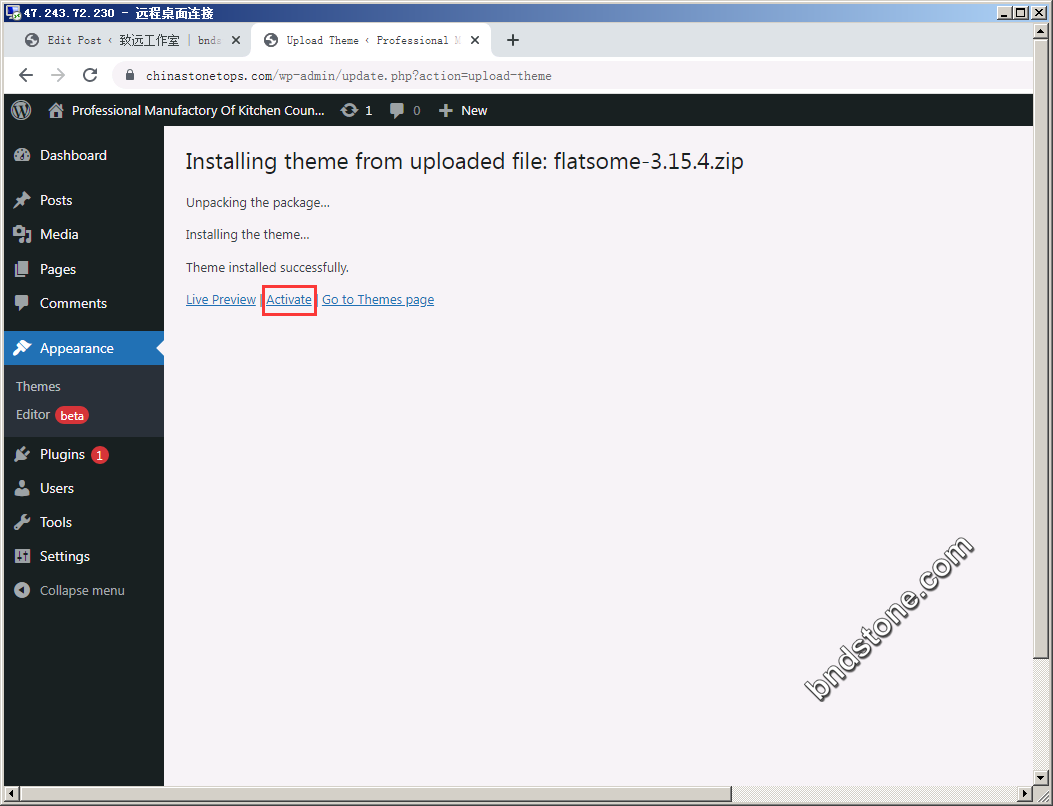The image size is (1053, 806).
Task: Click Go to Themes page link
Action: pos(378,300)
